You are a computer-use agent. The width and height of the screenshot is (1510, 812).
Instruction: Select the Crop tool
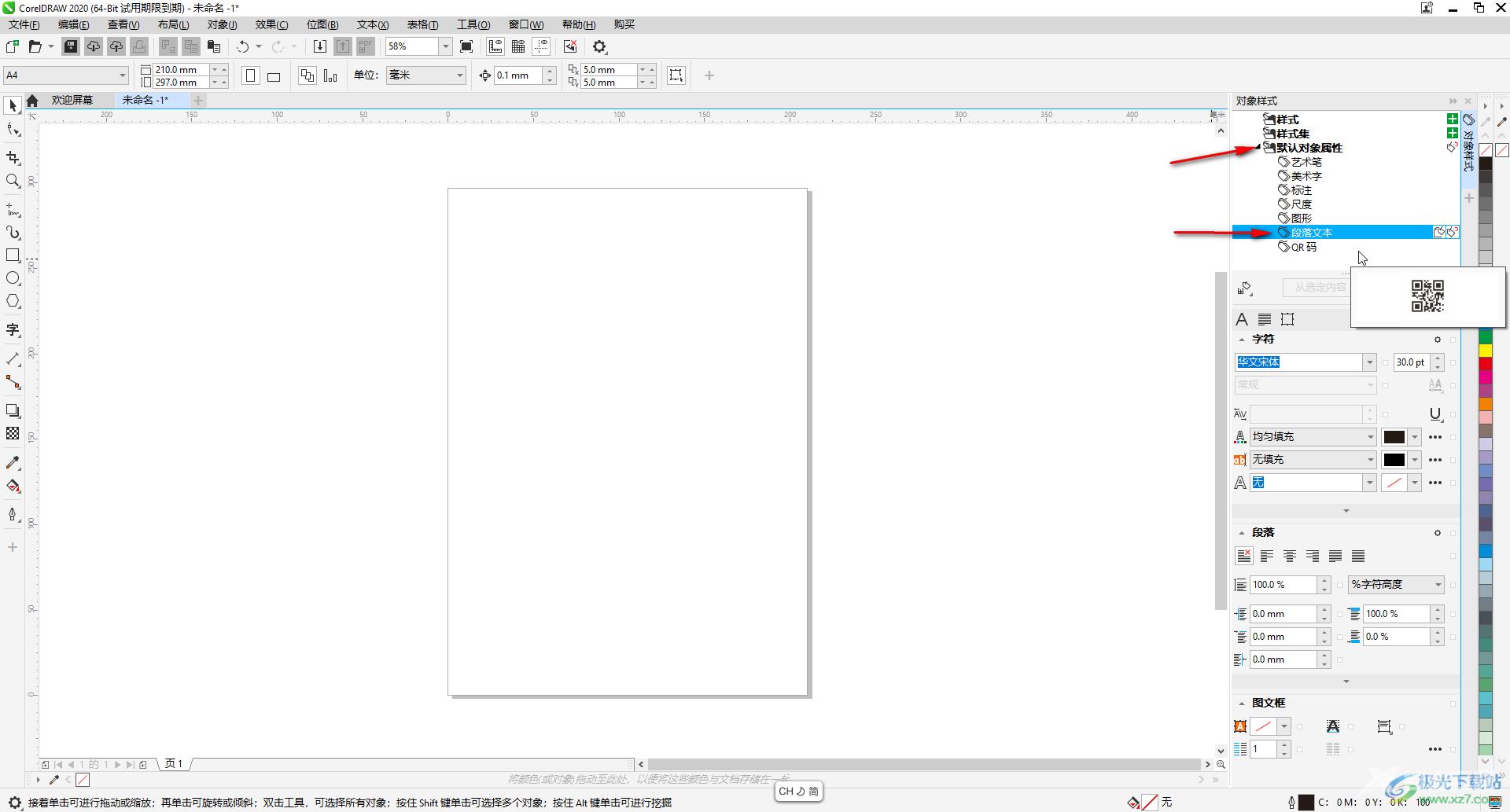tap(13, 158)
